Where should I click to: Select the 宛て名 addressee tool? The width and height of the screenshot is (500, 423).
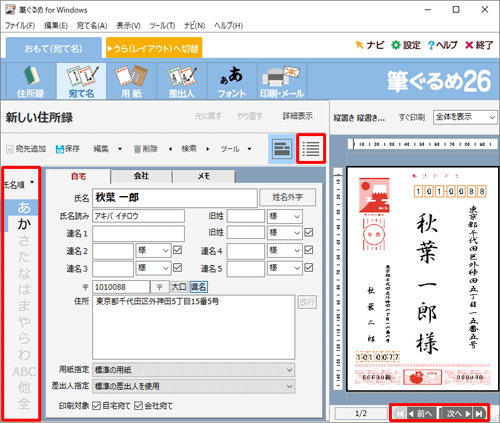pyautogui.click(x=81, y=81)
